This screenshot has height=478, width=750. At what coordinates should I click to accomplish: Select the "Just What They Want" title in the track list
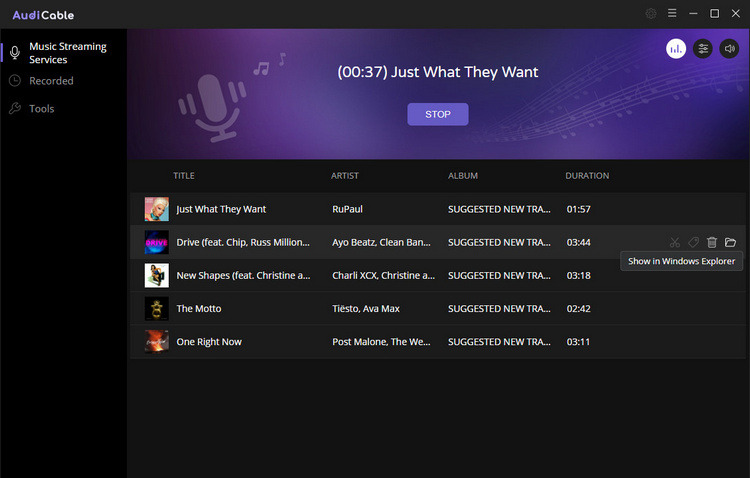pyautogui.click(x=221, y=209)
